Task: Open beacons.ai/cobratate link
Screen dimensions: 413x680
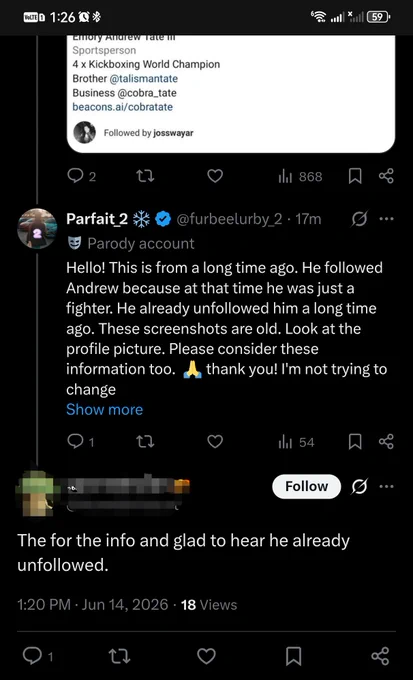Action: point(122,107)
